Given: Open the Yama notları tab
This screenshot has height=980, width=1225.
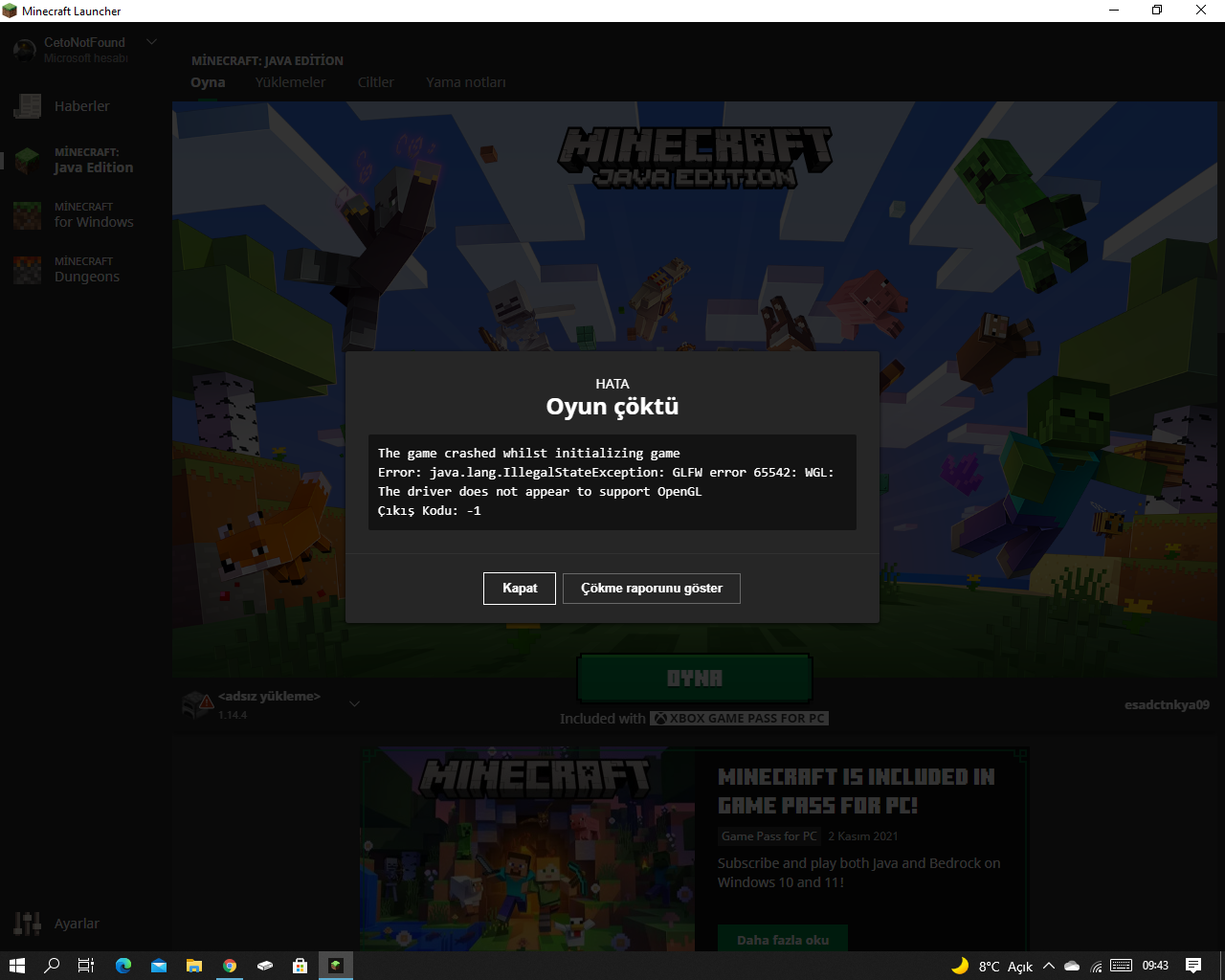Looking at the screenshot, I should pyautogui.click(x=465, y=82).
